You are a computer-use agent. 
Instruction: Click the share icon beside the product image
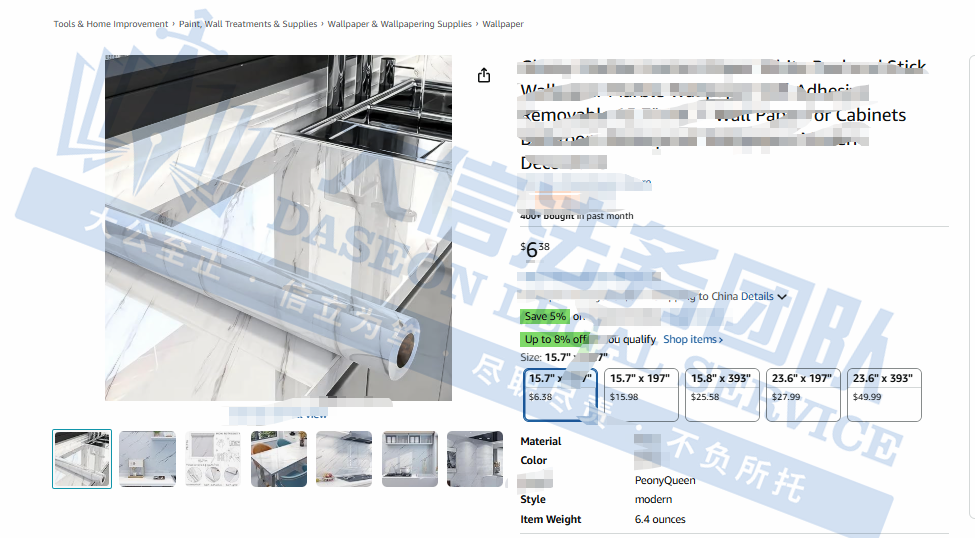(x=484, y=76)
